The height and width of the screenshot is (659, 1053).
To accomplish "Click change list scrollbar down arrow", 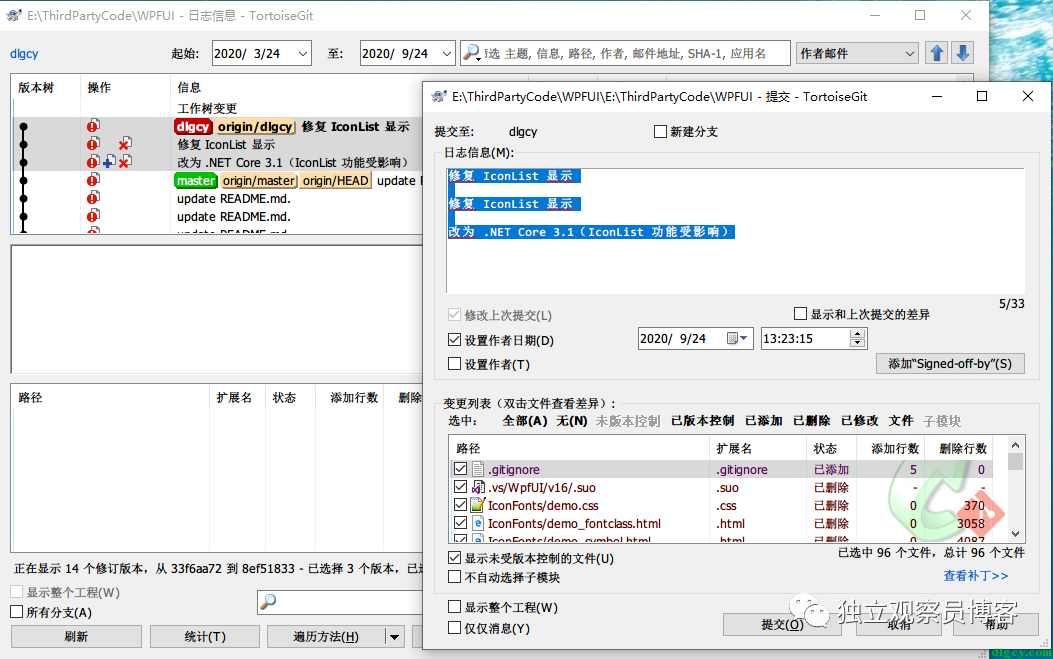I will [1015, 534].
